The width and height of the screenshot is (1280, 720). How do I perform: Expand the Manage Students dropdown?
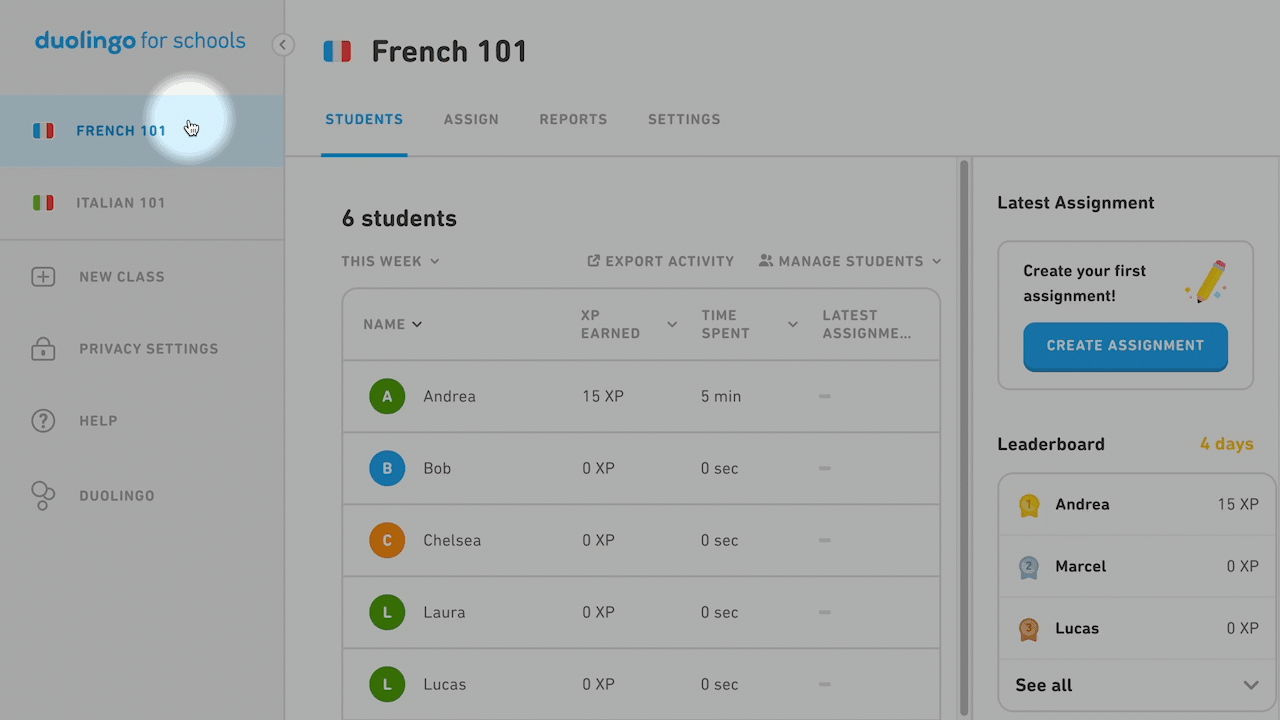pyautogui.click(x=850, y=261)
